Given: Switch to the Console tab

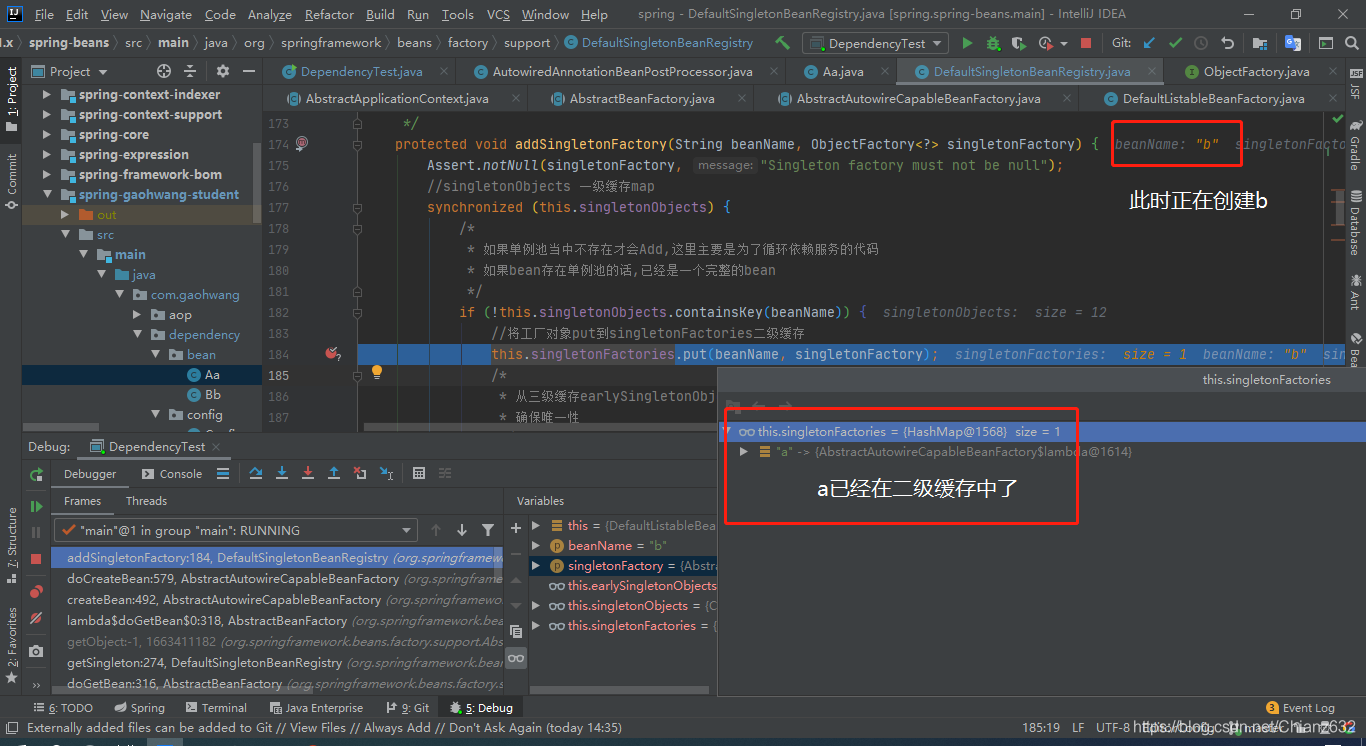Looking at the screenshot, I should [x=172, y=474].
